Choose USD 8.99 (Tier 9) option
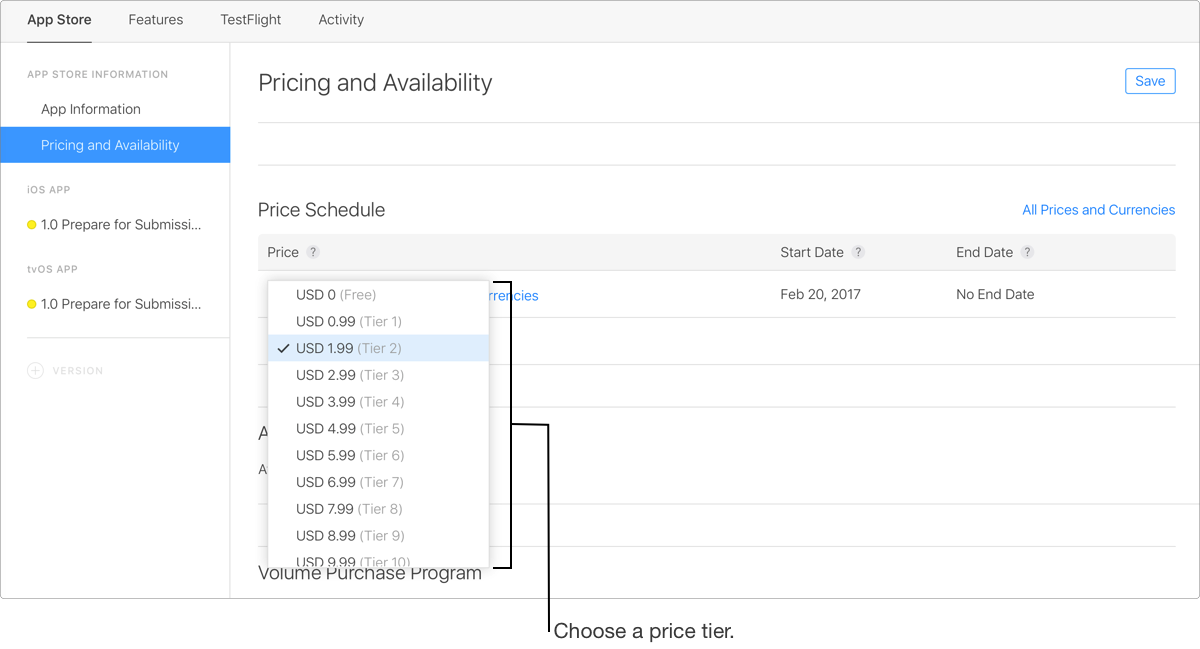The height and width of the screenshot is (649, 1200). tap(349, 536)
